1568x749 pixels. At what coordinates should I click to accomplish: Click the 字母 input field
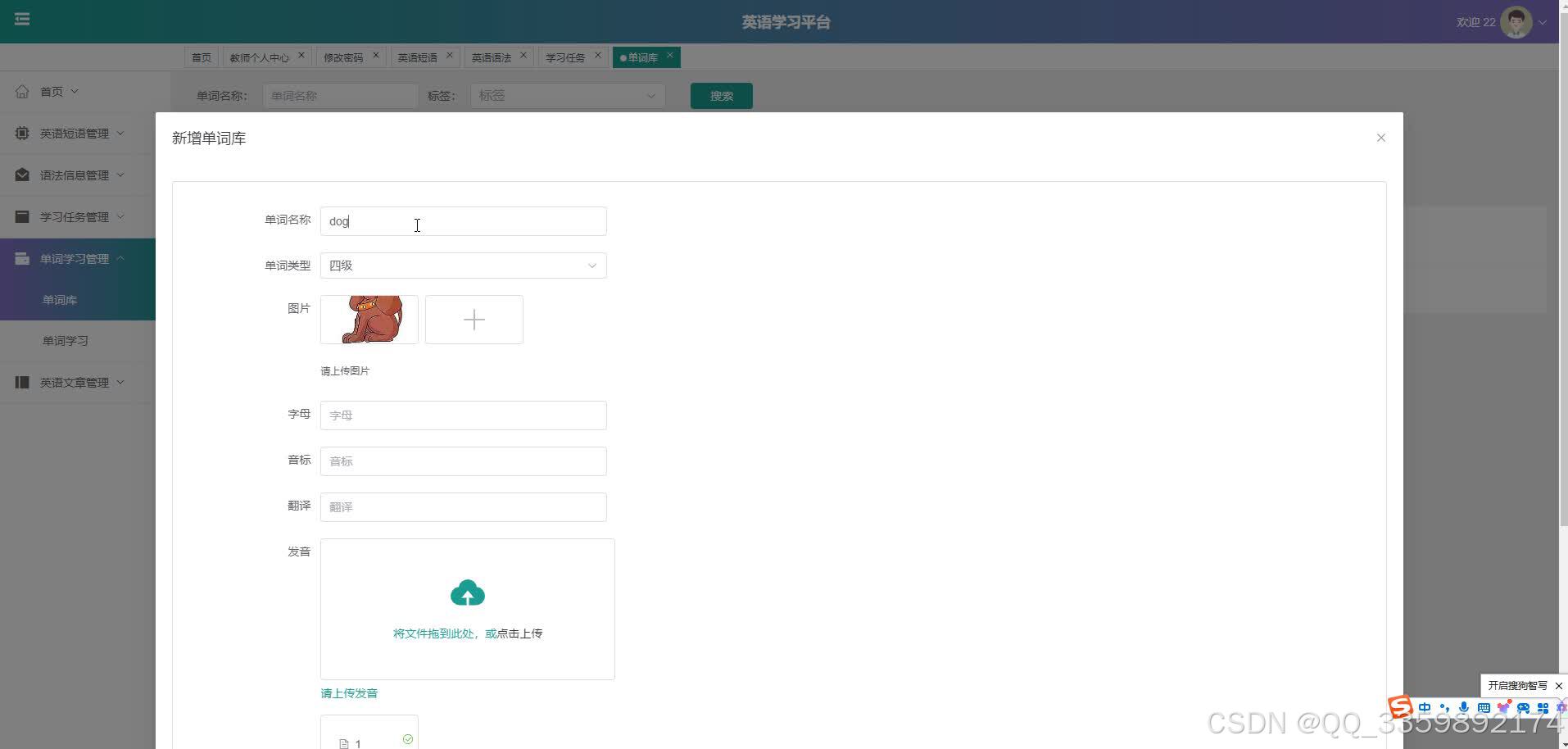tap(464, 415)
